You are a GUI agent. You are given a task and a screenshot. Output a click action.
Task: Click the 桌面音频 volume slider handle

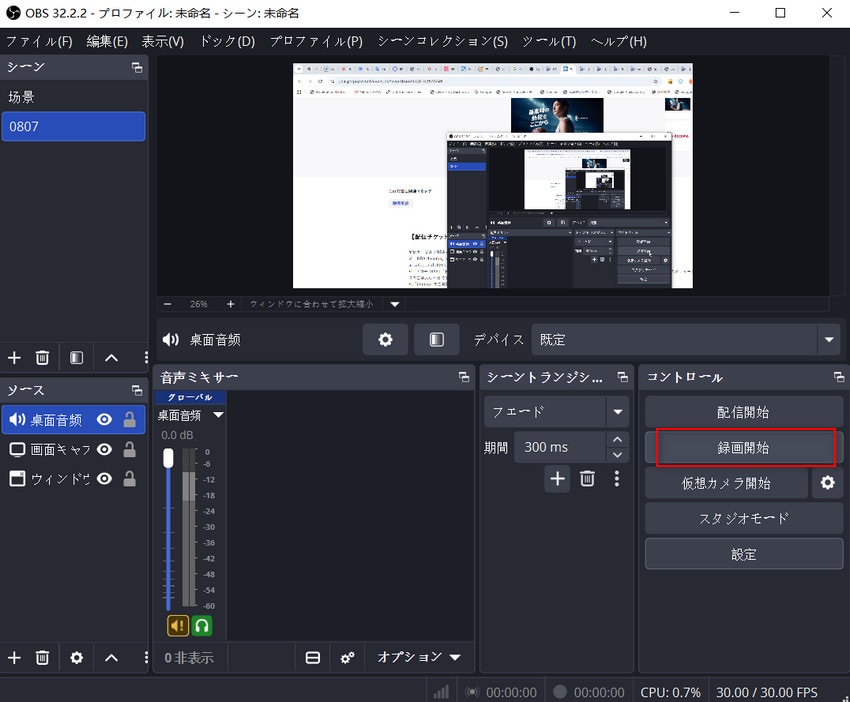tap(169, 458)
